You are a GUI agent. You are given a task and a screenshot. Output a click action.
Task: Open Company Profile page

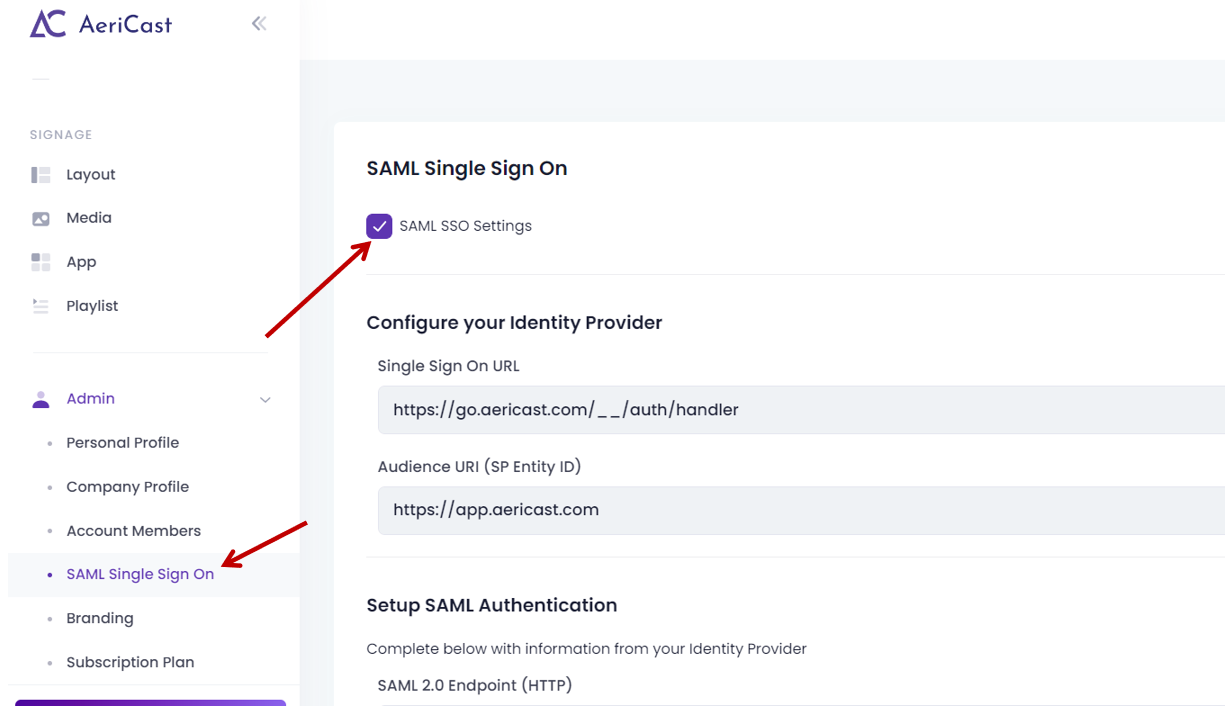coord(128,487)
